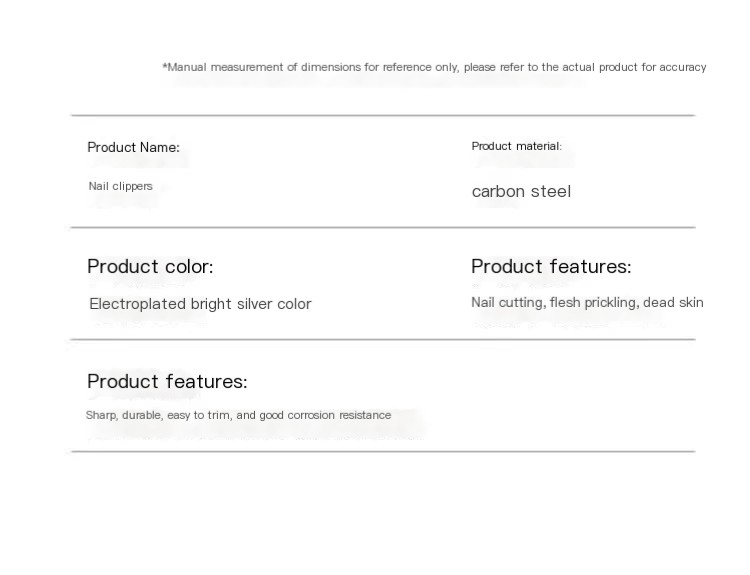This screenshot has width=750, height=575.
Task: Click the divider line below Electroplated silver text
Action: tap(383, 340)
